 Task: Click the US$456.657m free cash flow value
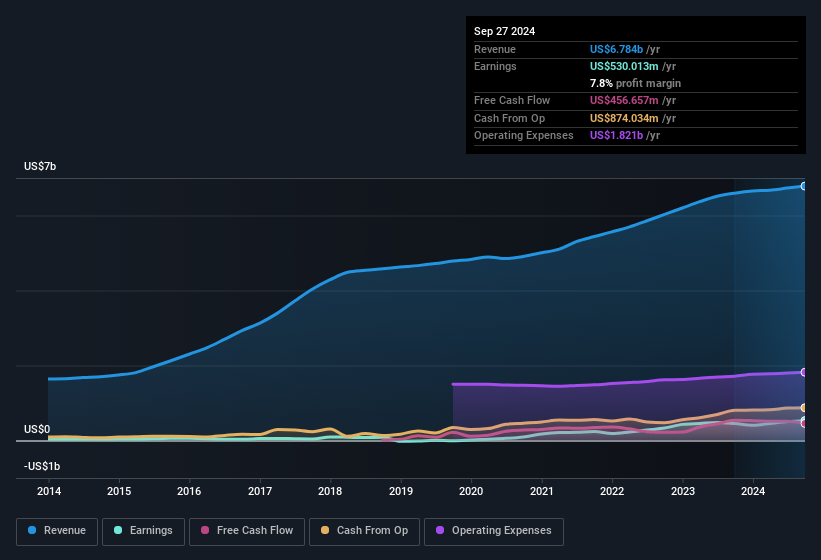click(624, 100)
